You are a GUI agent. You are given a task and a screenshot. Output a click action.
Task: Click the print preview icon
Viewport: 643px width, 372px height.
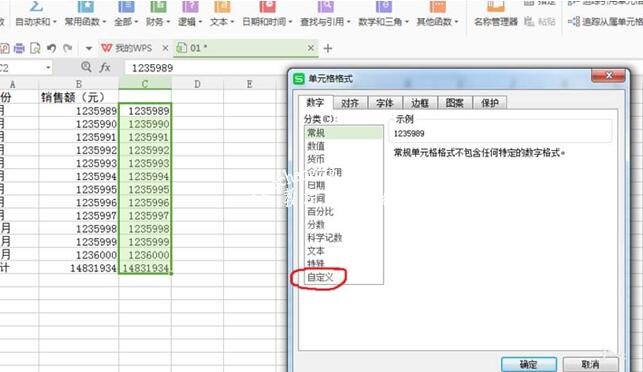tap(35, 48)
